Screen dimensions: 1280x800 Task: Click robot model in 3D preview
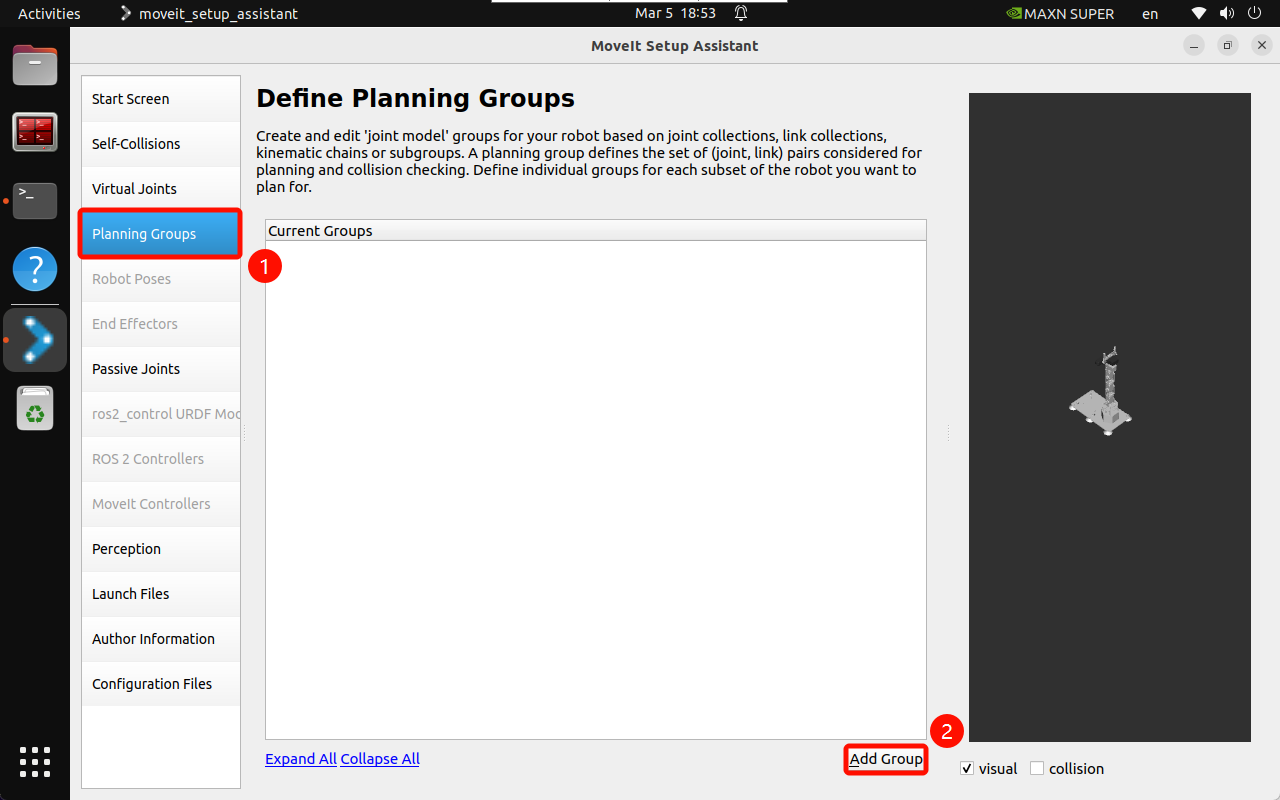pos(1101,391)
